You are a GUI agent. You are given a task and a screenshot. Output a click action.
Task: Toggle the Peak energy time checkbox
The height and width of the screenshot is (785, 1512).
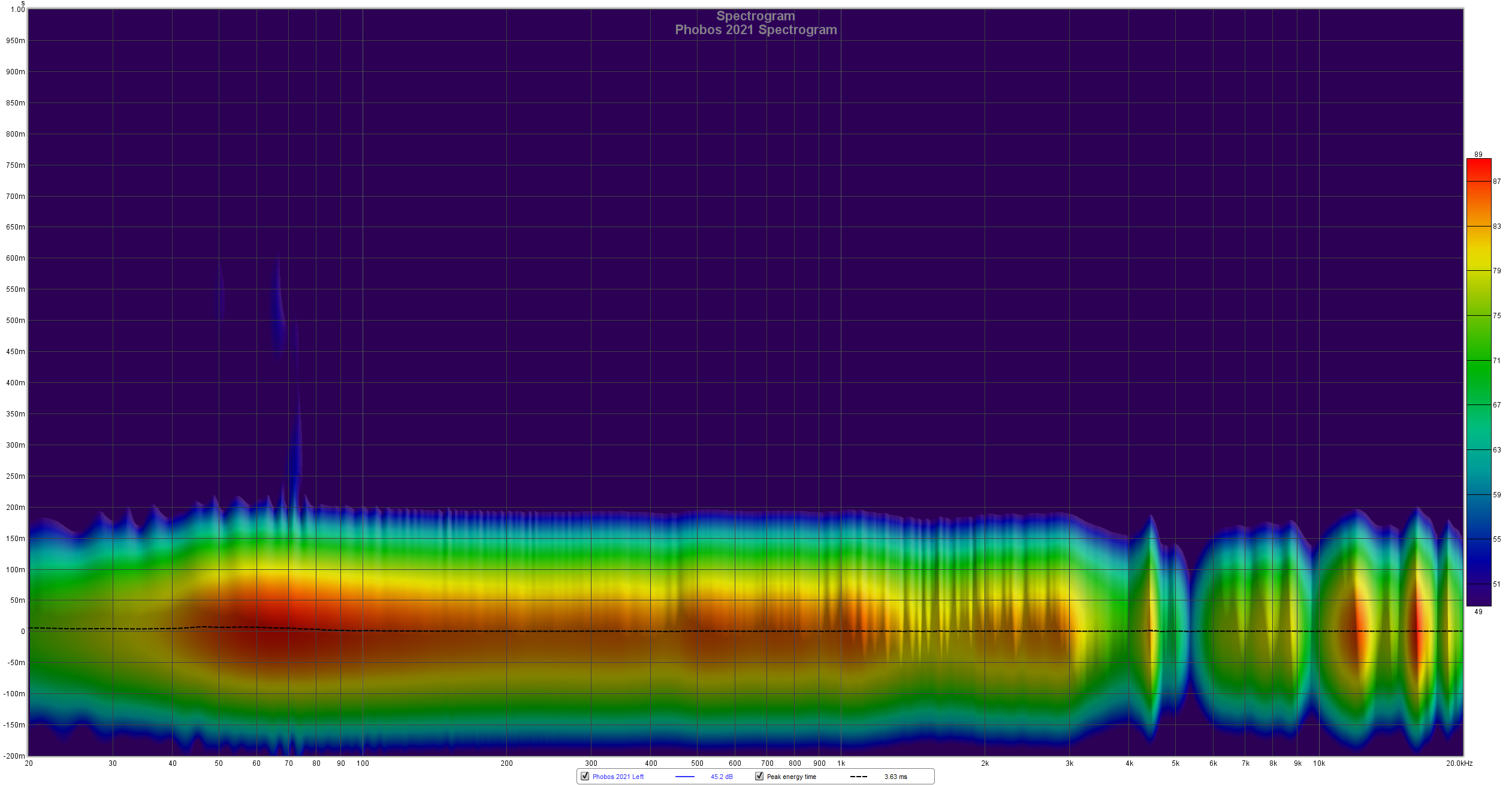(759, 776)
